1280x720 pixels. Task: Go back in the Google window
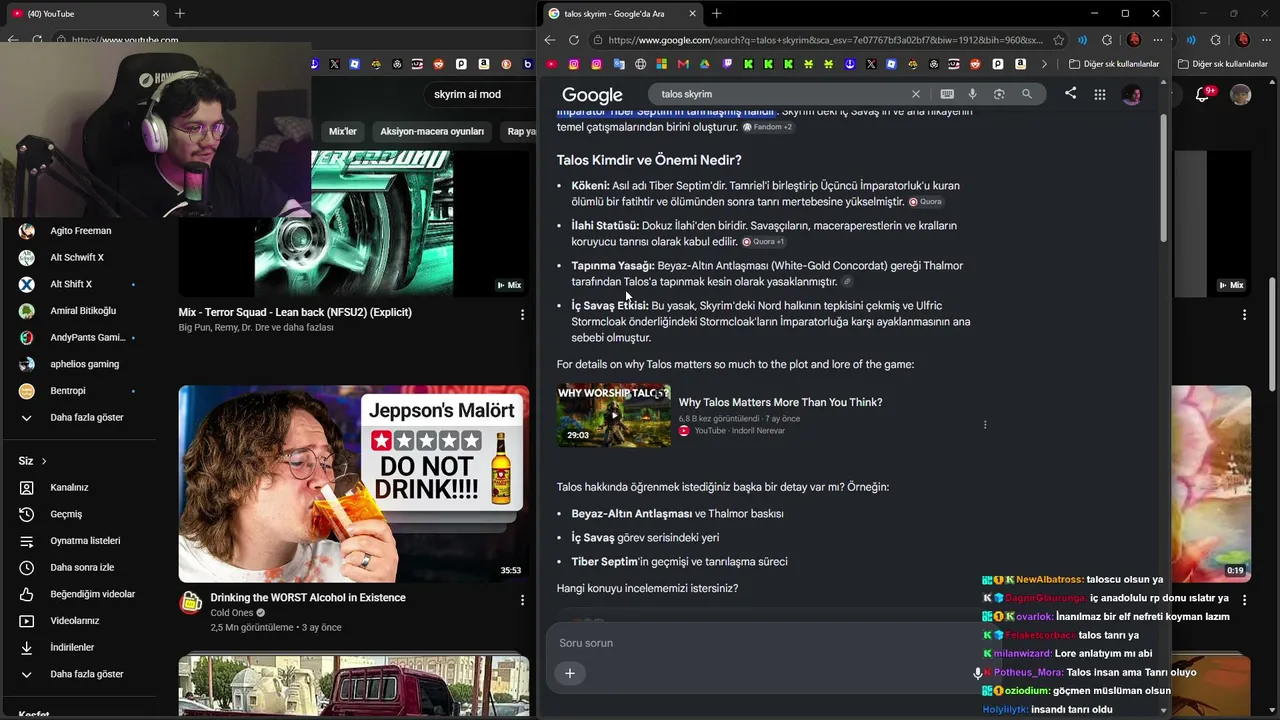[x=550, y=40]
